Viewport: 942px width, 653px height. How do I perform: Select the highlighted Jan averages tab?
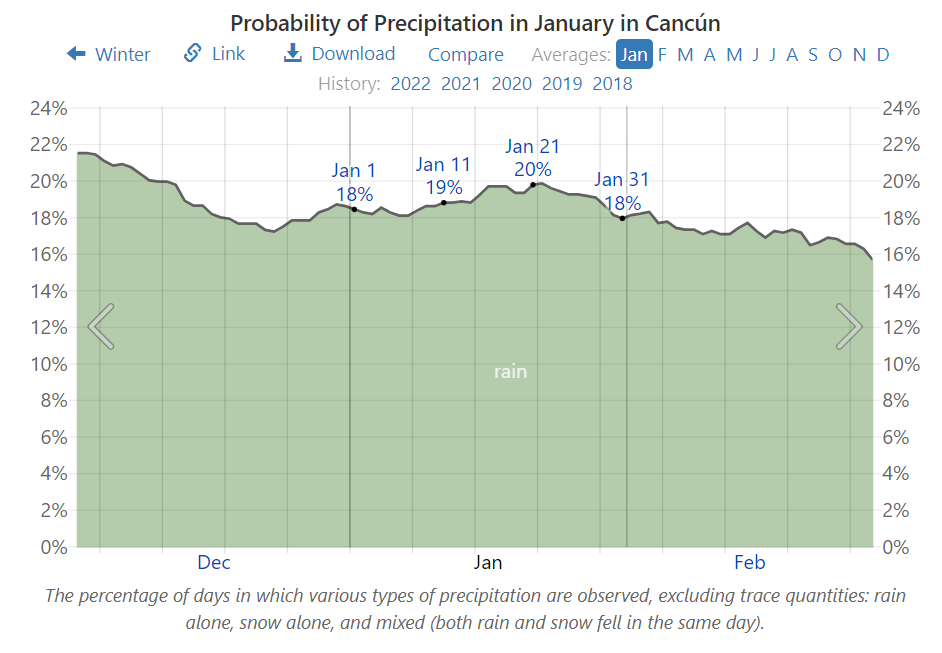pyautogui.click(x=634, y=54)
